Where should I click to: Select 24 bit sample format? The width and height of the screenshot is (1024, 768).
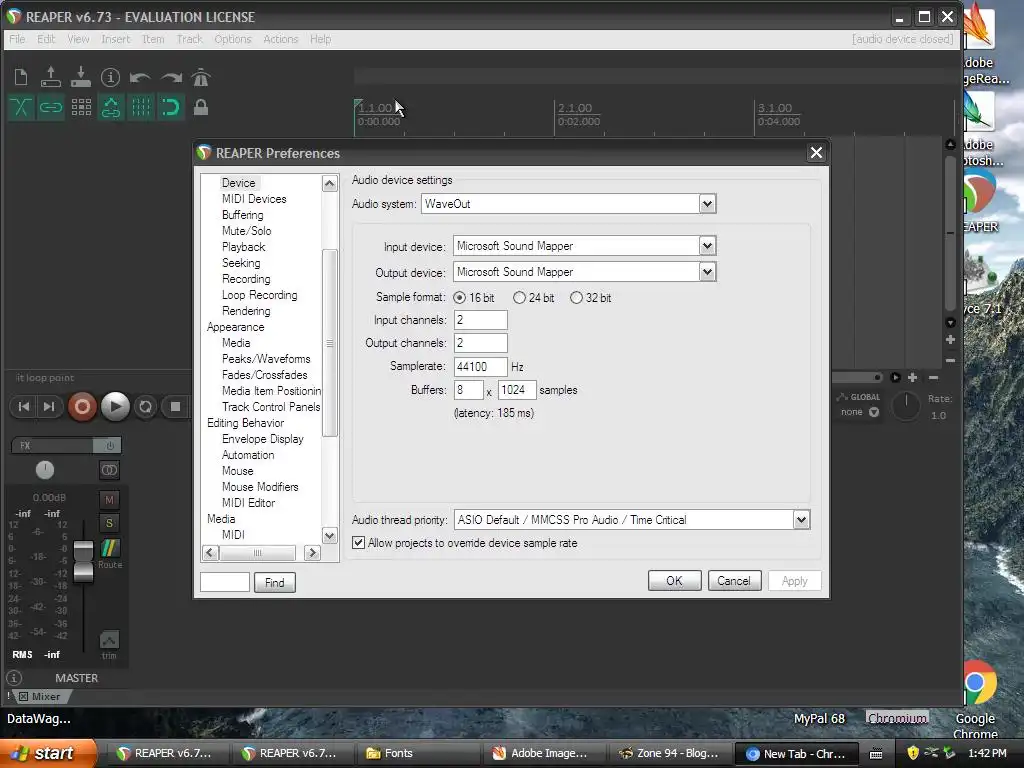click(x=519, y=298)
